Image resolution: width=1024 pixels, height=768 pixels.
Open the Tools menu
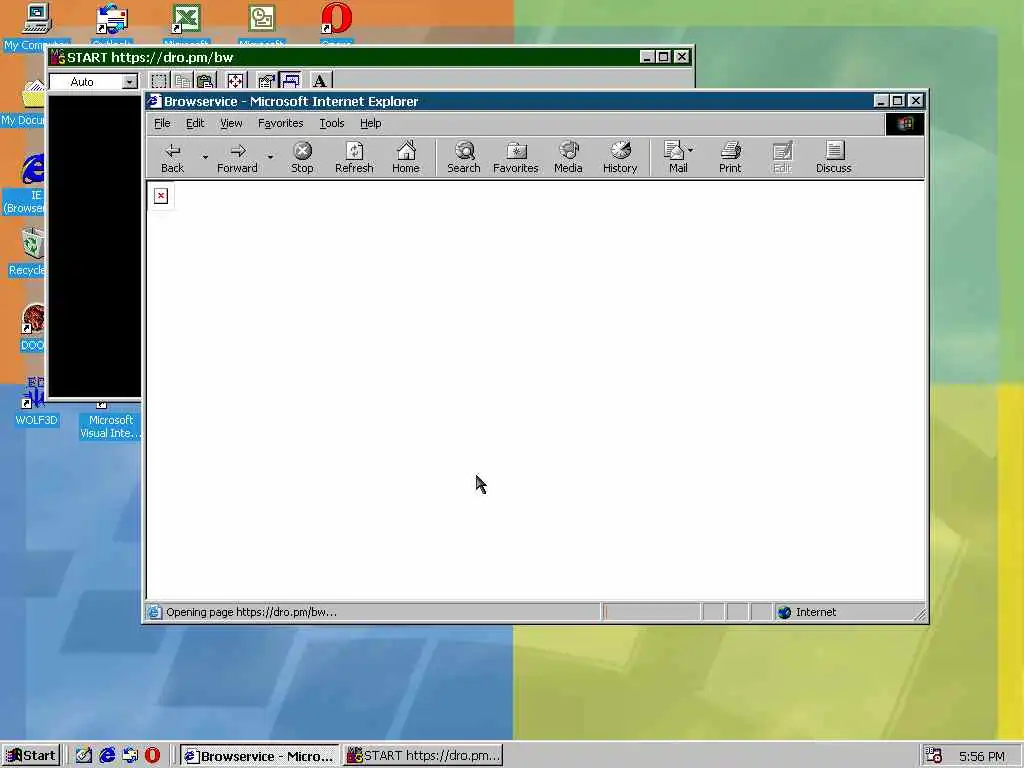pos(332,123)
